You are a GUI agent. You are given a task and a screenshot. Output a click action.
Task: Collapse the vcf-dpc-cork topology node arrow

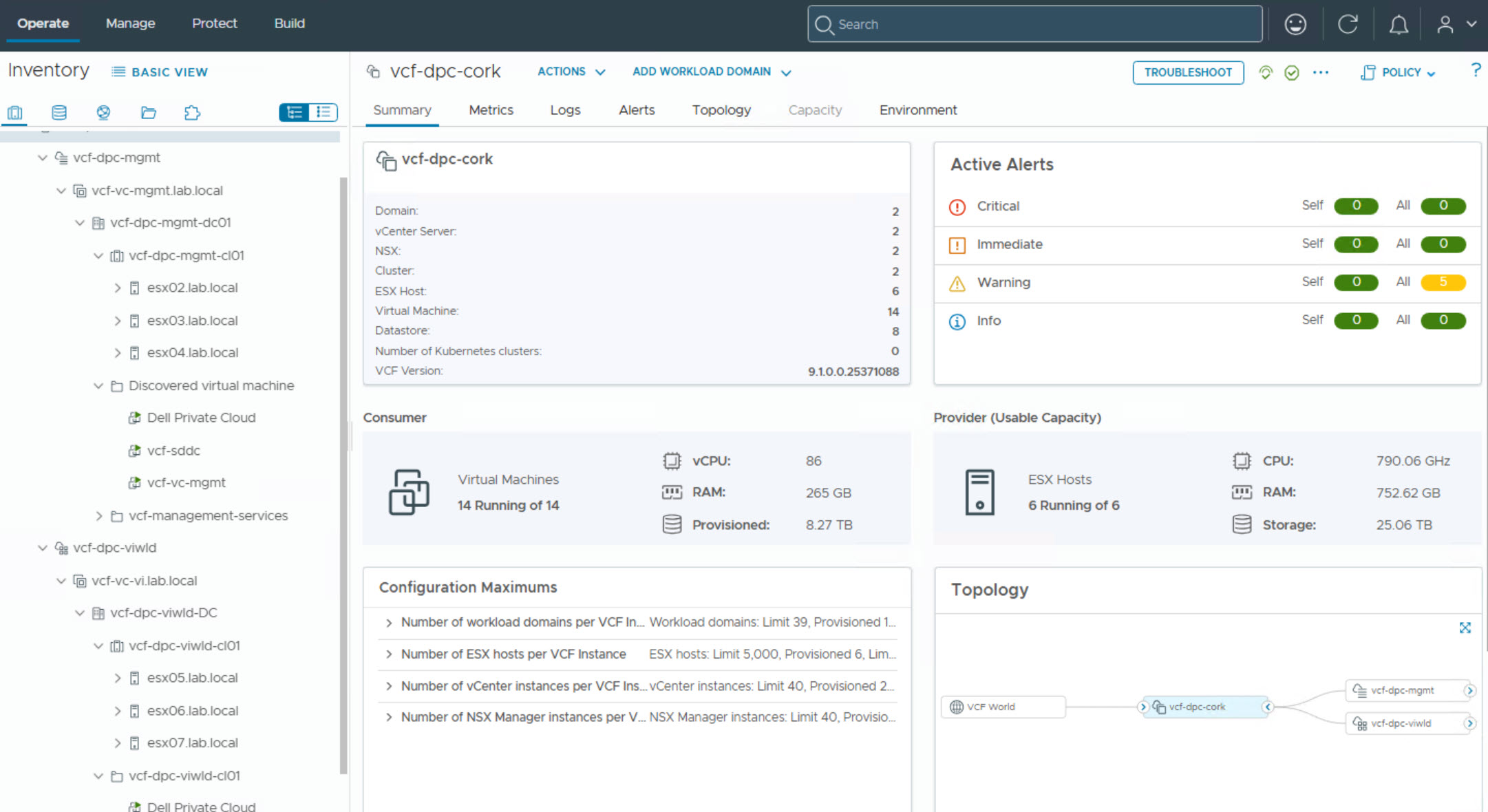click(x=1268, y=707)
